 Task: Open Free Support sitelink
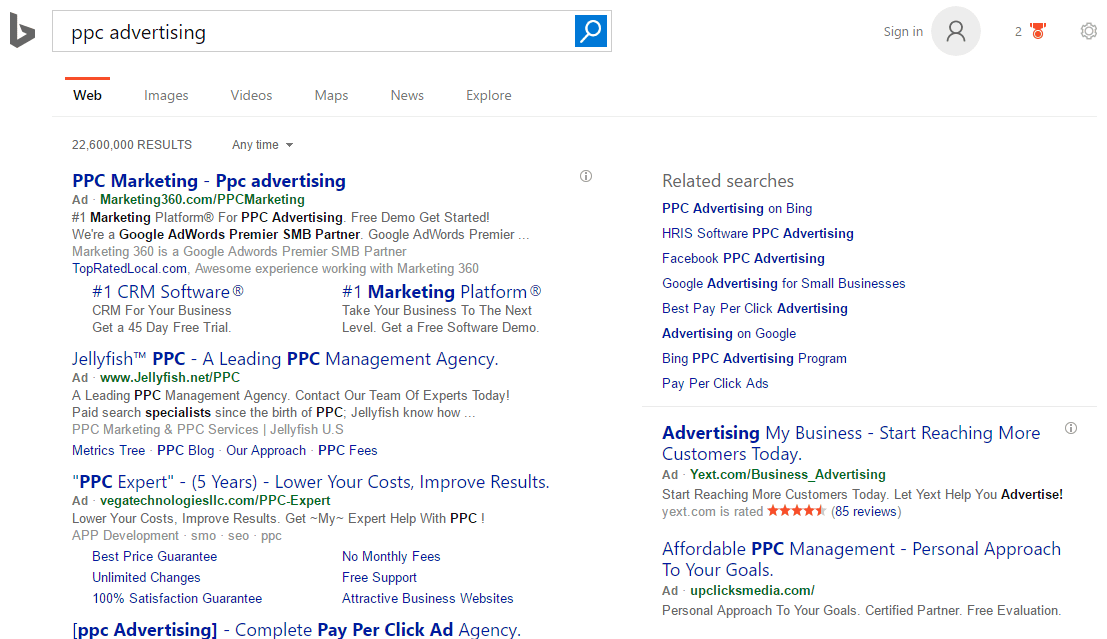(379, 578)
